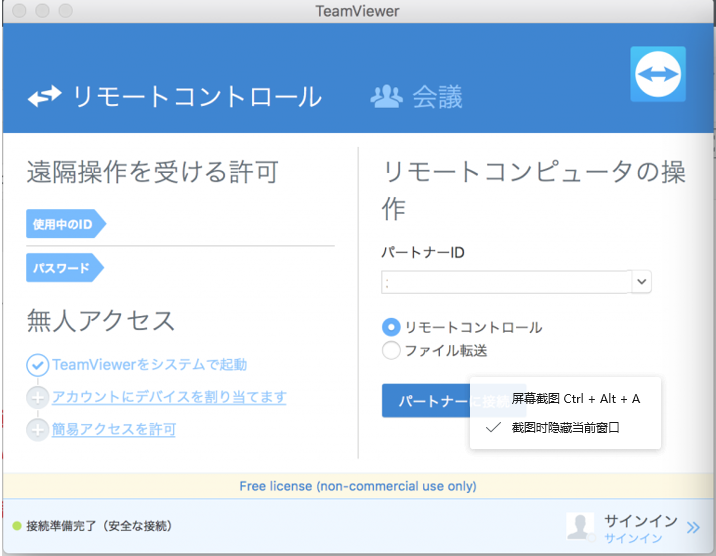Click the パートナーID input field
The width and height of the screenshot is (716, 556).
pyautogui.click(x=506, y=282)
